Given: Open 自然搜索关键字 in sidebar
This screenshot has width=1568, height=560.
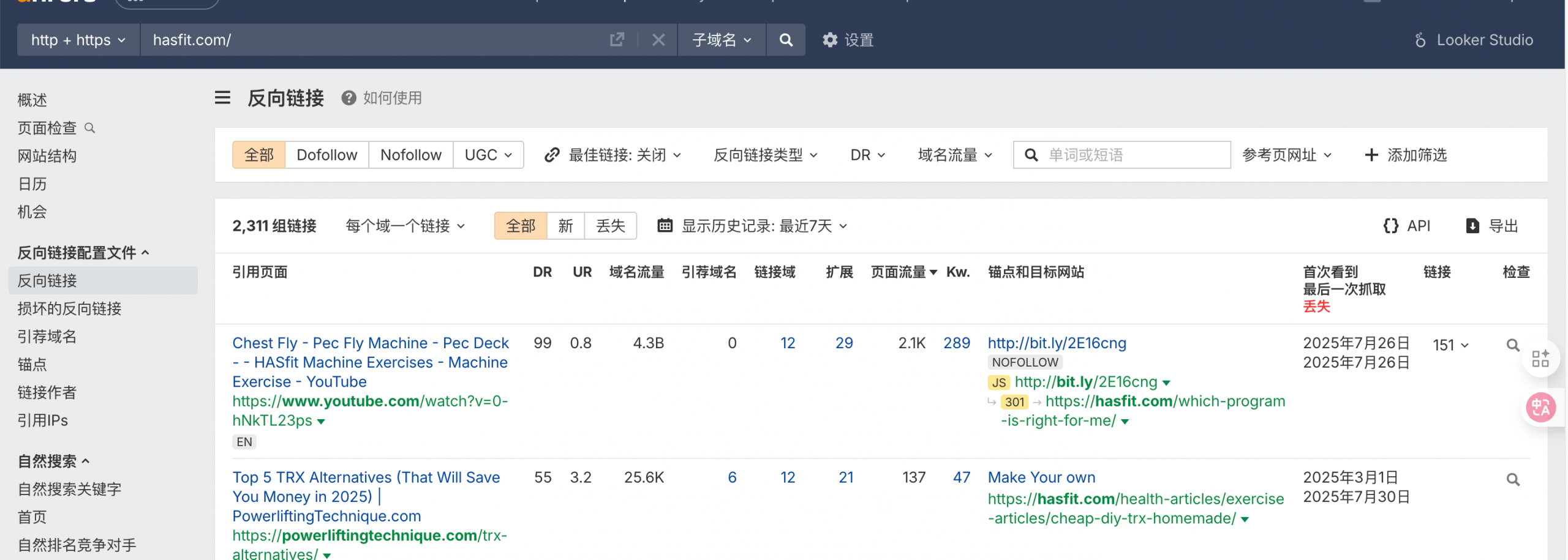Looking at the screenshot, I should tap(69, 489).
